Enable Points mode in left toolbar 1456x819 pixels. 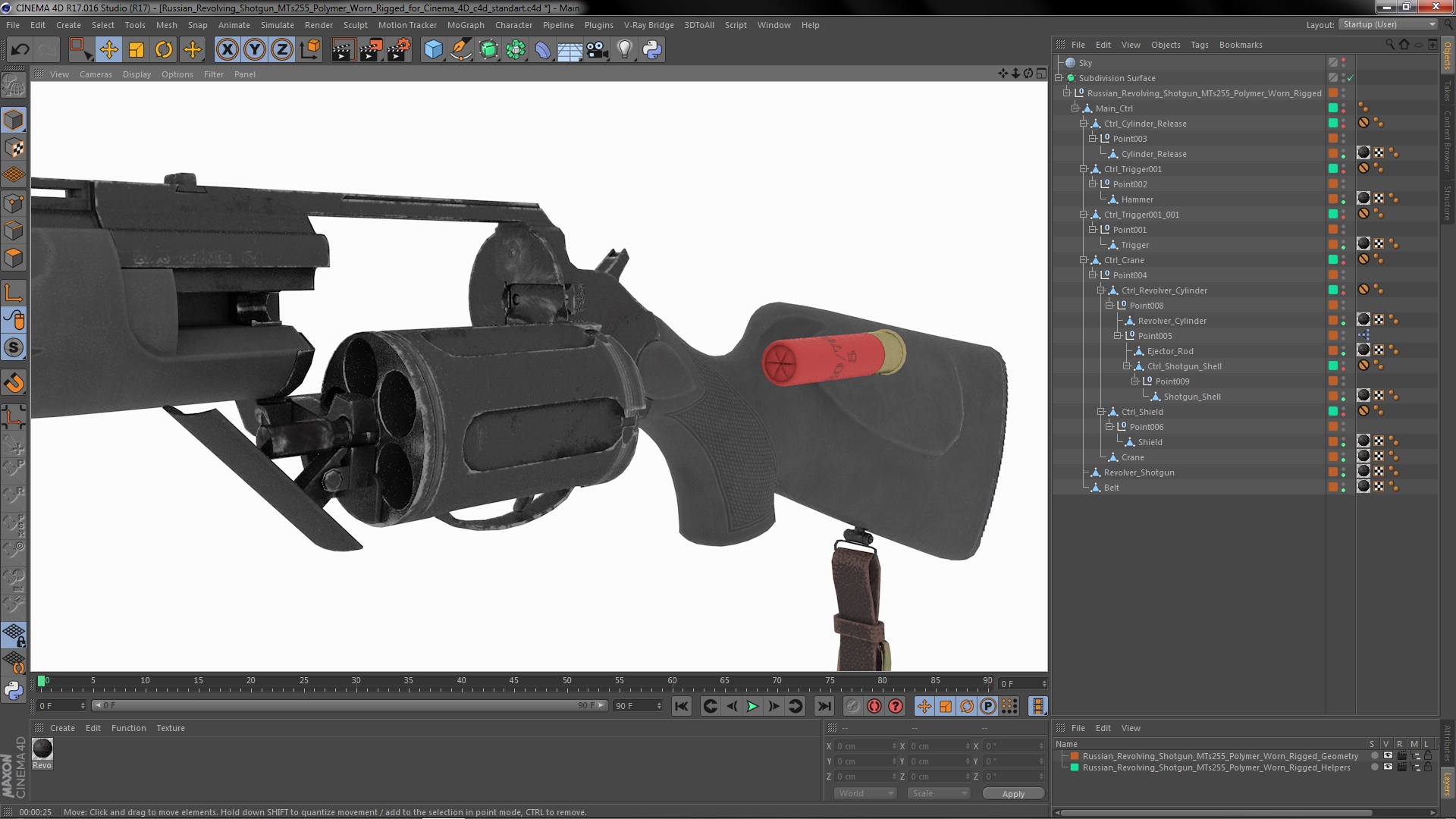click(14, 202)
